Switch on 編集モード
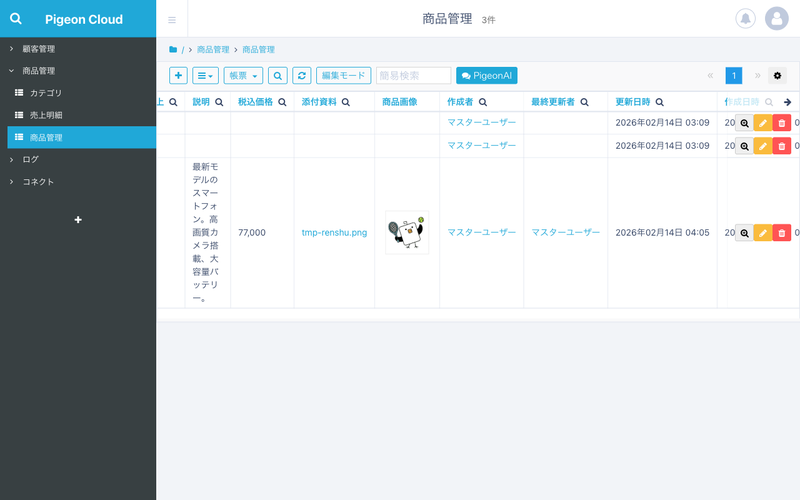This screenshot has height=500, width=800. (x=343, y=76)
